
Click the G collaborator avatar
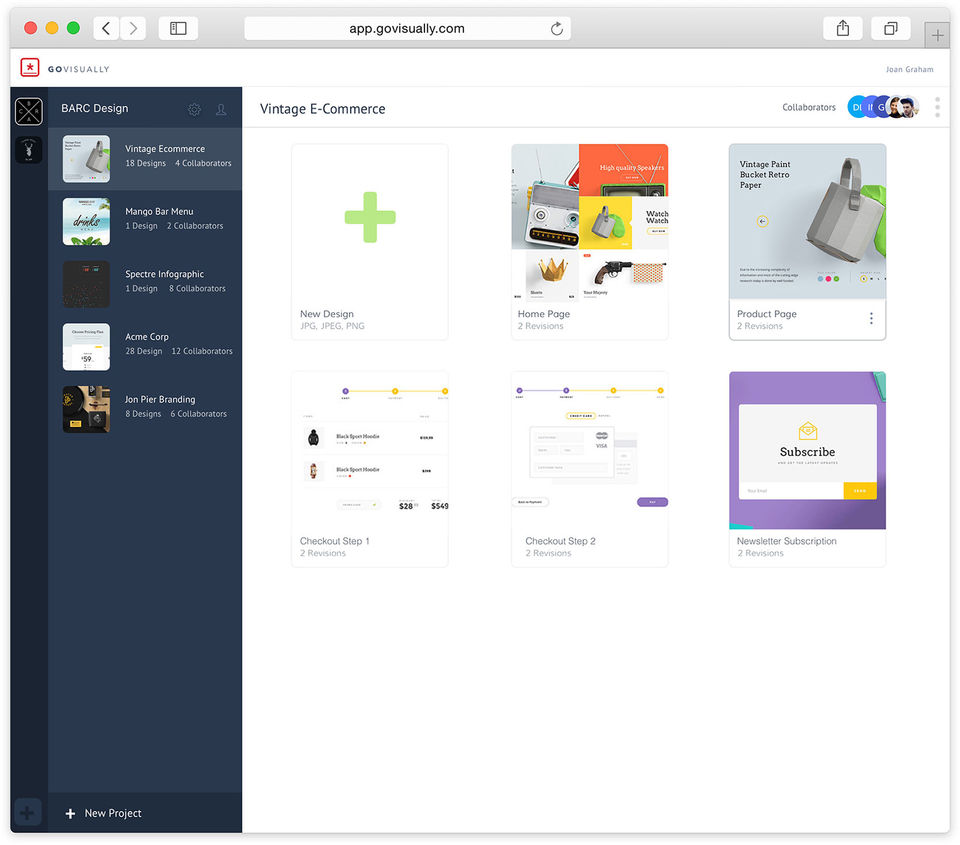(x=882, y=107)
